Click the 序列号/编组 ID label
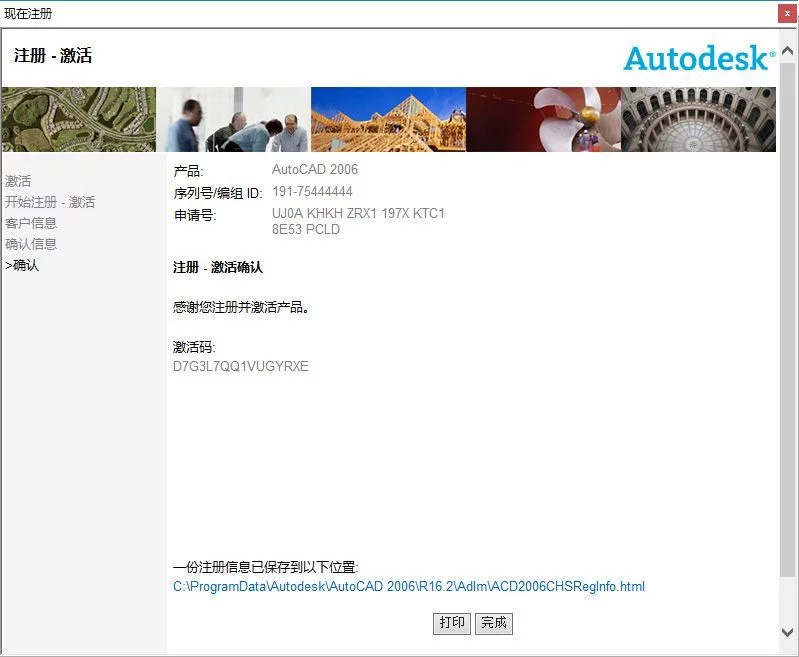Screen dimensions: 799x657 (218, 193)
